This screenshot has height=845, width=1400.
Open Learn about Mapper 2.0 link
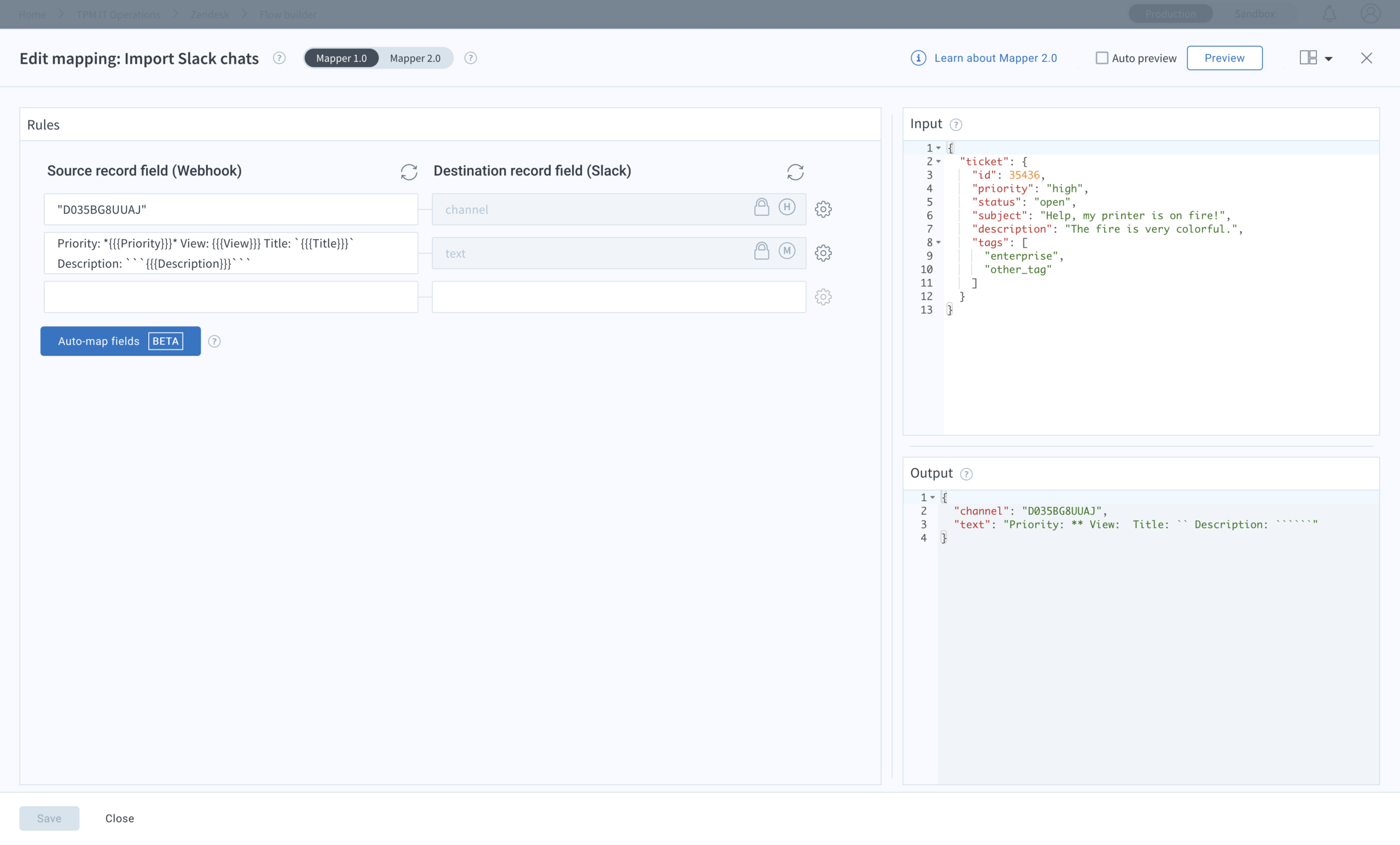pos(995,58)
